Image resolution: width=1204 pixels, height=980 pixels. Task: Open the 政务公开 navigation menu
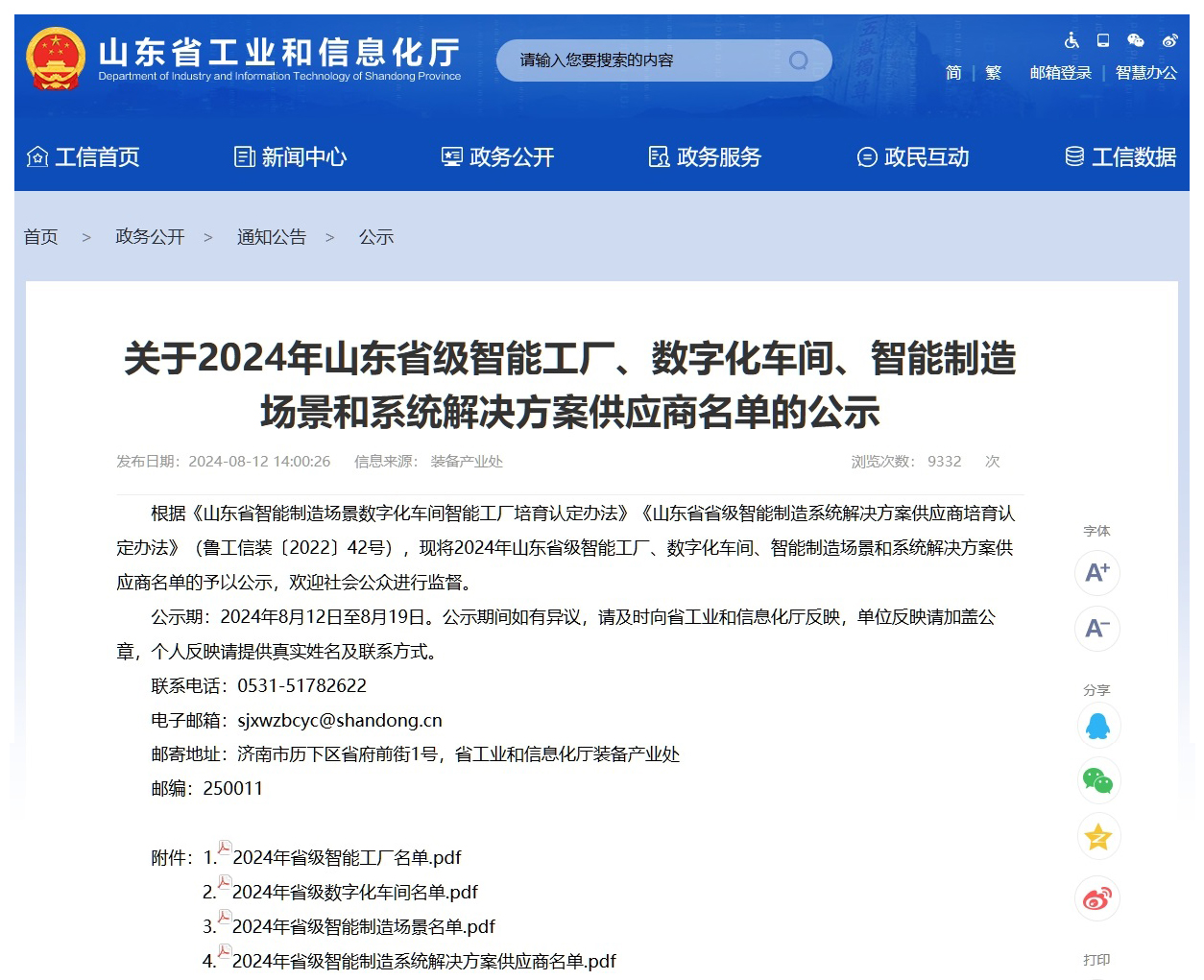pyautogui.click(x=498, y=156)
